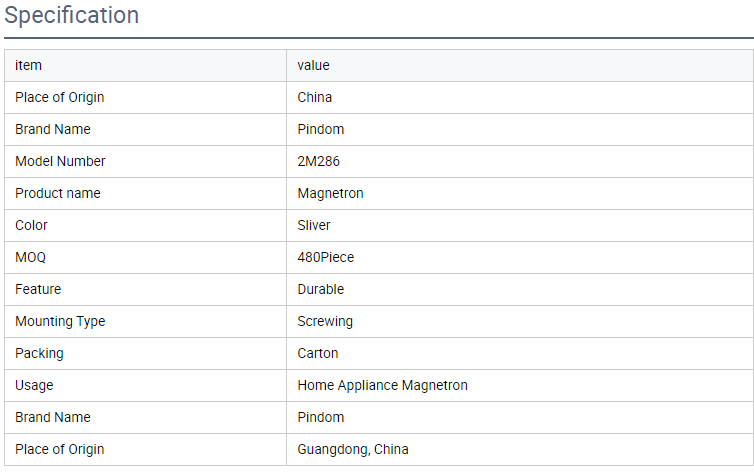Select the Guangdong, China value
This screenshot has height=474, width=754.
353,449
